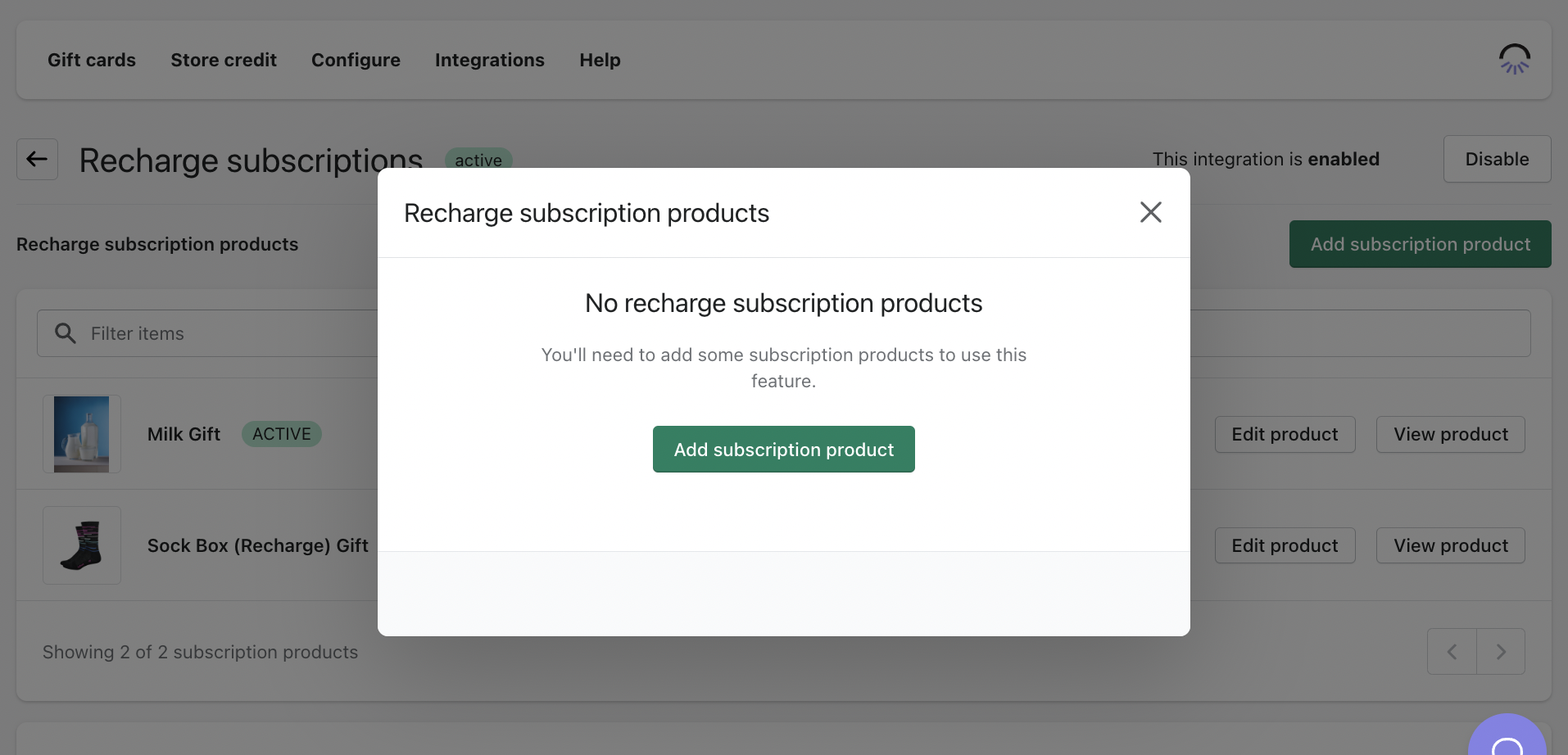1568x755 pixels.
Task: Click the page-level Add subscription product button
Action: pyautogui.click(x=1421, y=244)
